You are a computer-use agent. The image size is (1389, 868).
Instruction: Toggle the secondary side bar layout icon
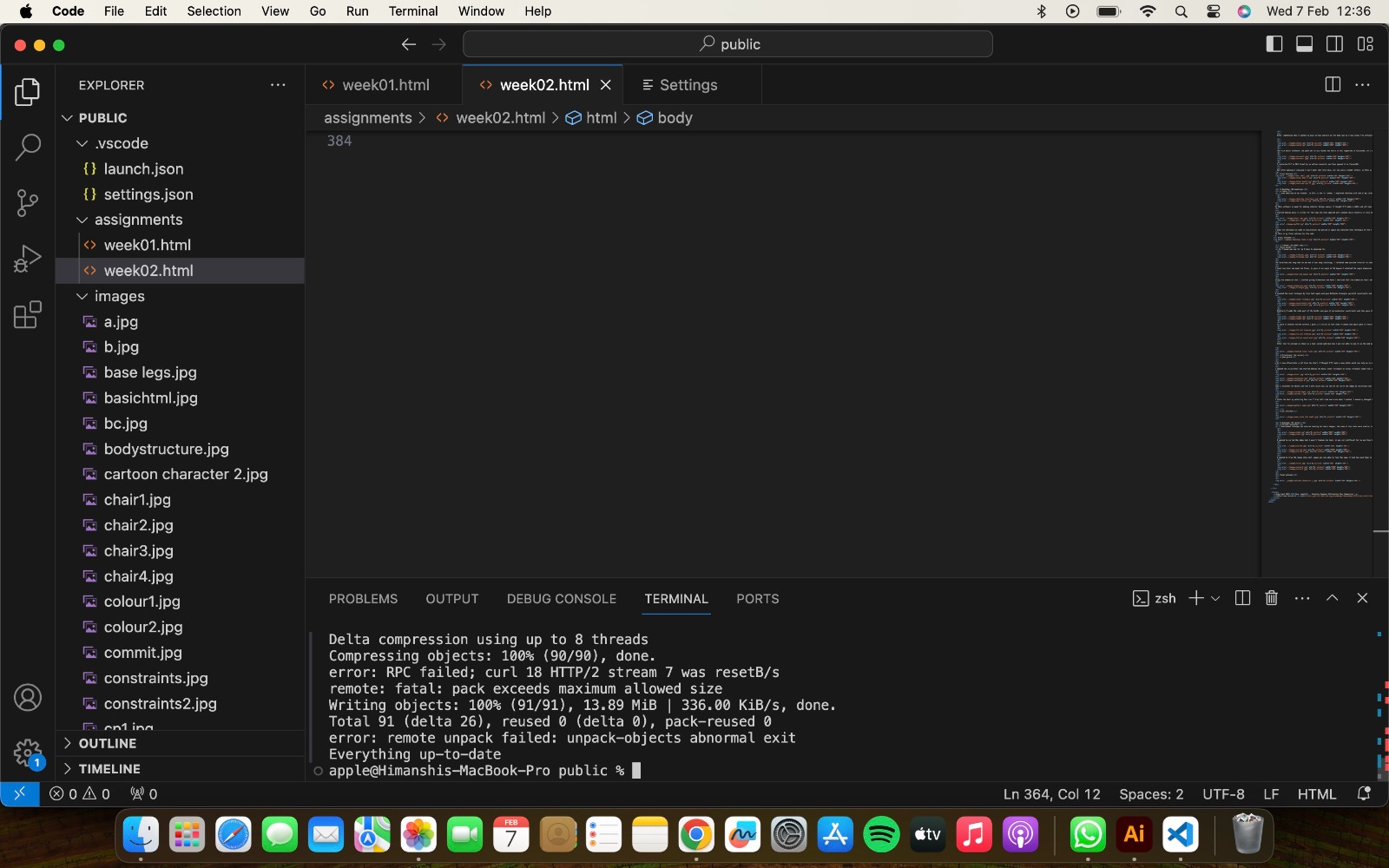click(1335, 44)
